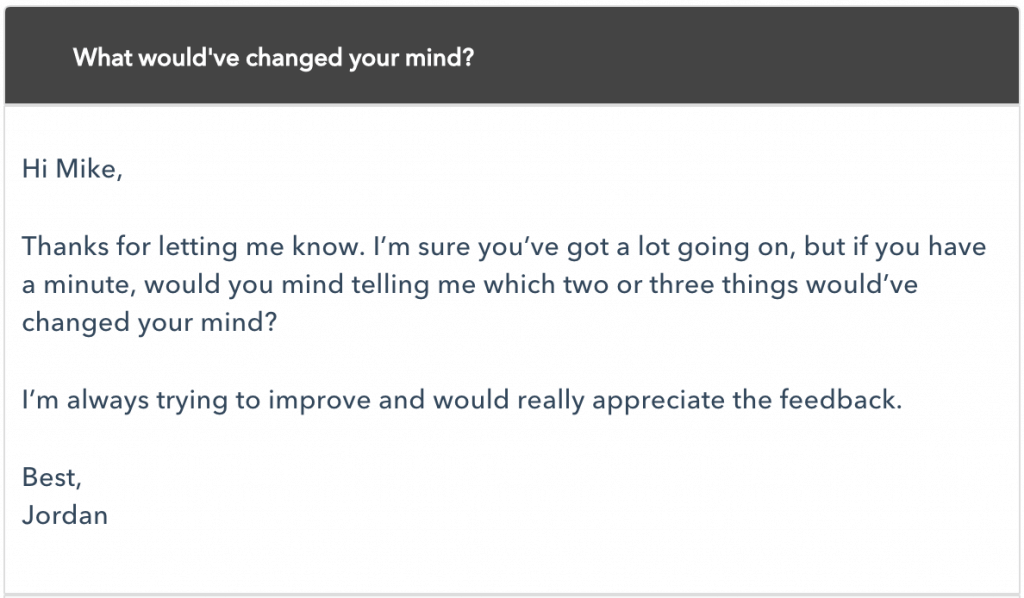Screen dimensions: 1024x598
Task: Click the subject line "What would've changed your mind?"
Action: coord(273,57)
